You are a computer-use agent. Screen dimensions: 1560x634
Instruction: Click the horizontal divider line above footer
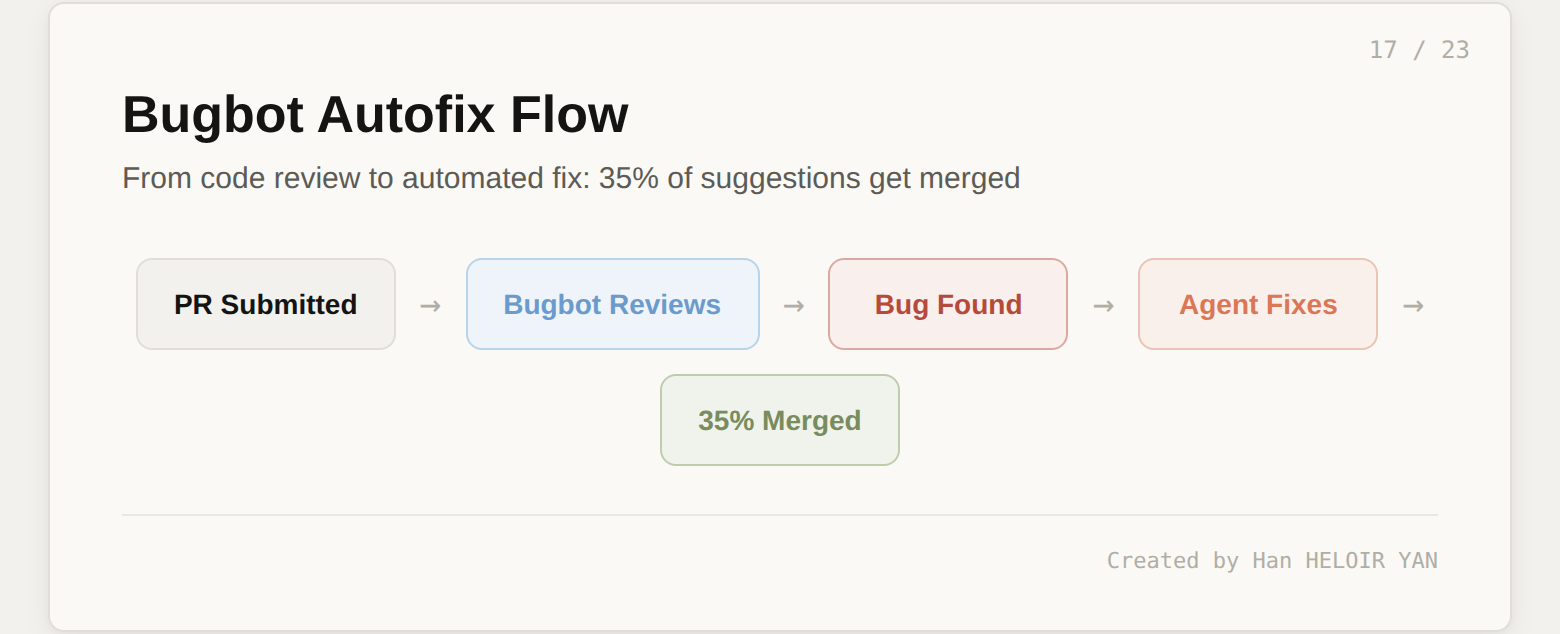coord(779,515)
